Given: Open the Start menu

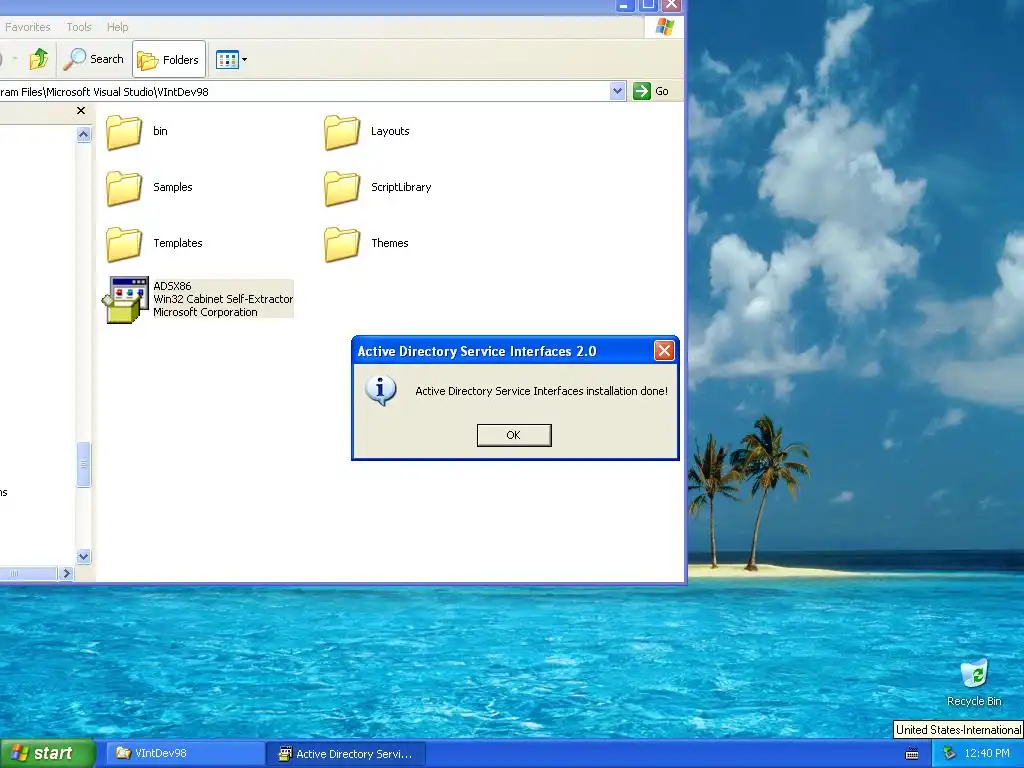Looking at the screenshot, I should (48, 753).
